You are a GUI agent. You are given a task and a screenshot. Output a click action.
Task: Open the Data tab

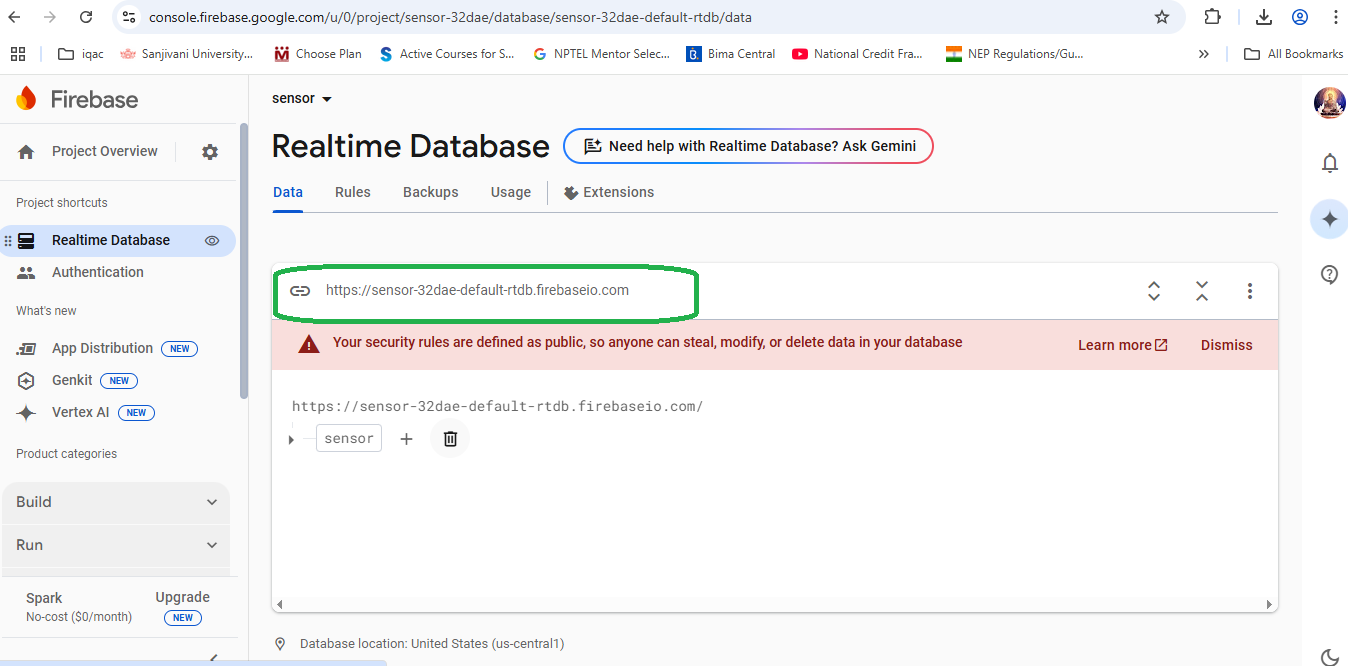pos(288,192)
